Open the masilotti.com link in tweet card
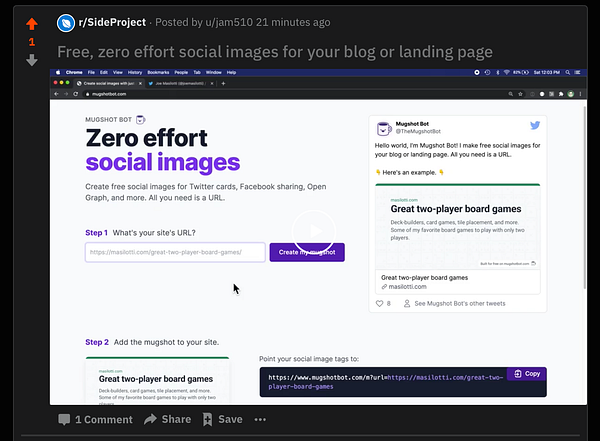Viewport: 600px width, 441px height. coord(404,287)
